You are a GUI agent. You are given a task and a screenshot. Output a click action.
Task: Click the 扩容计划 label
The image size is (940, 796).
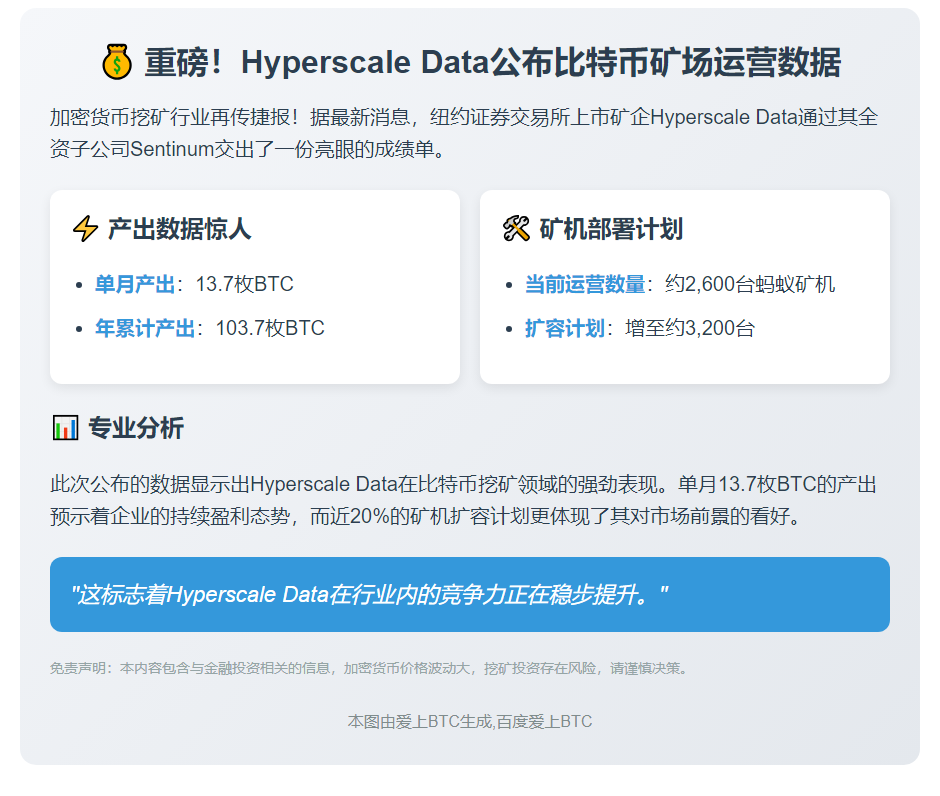point(565,328)
